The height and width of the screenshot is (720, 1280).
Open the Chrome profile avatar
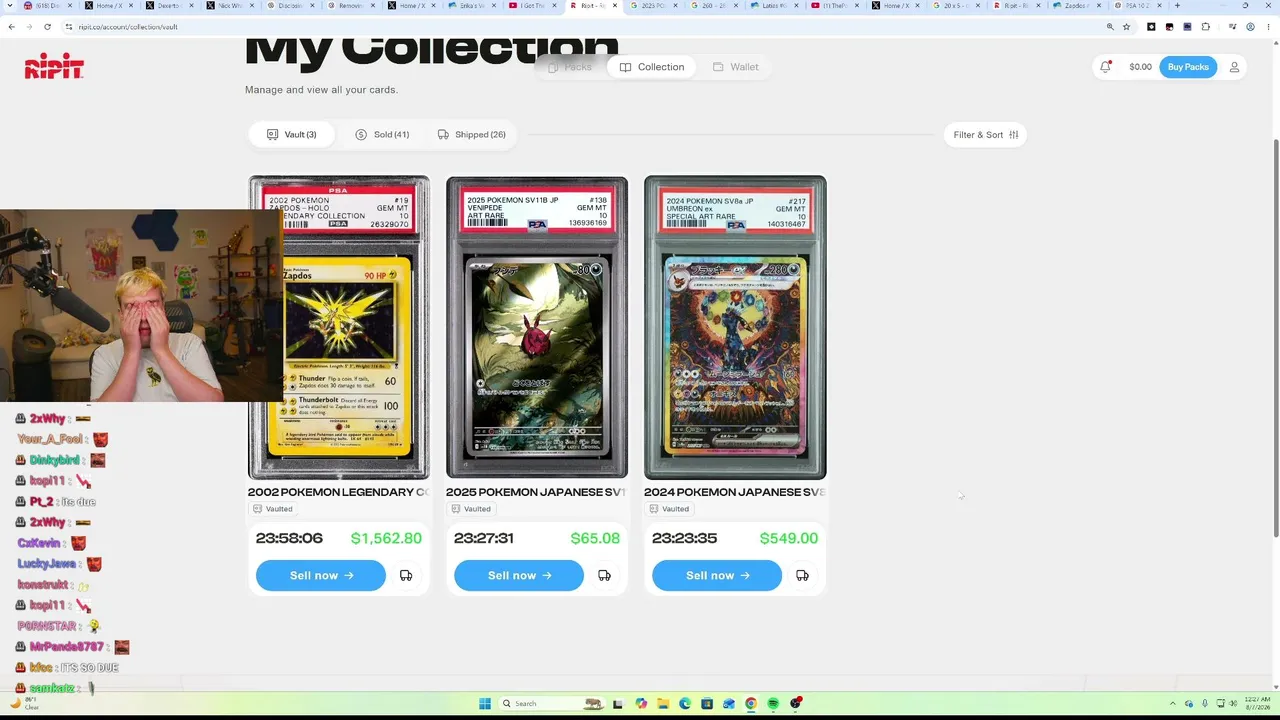[x=1250, y=27]
